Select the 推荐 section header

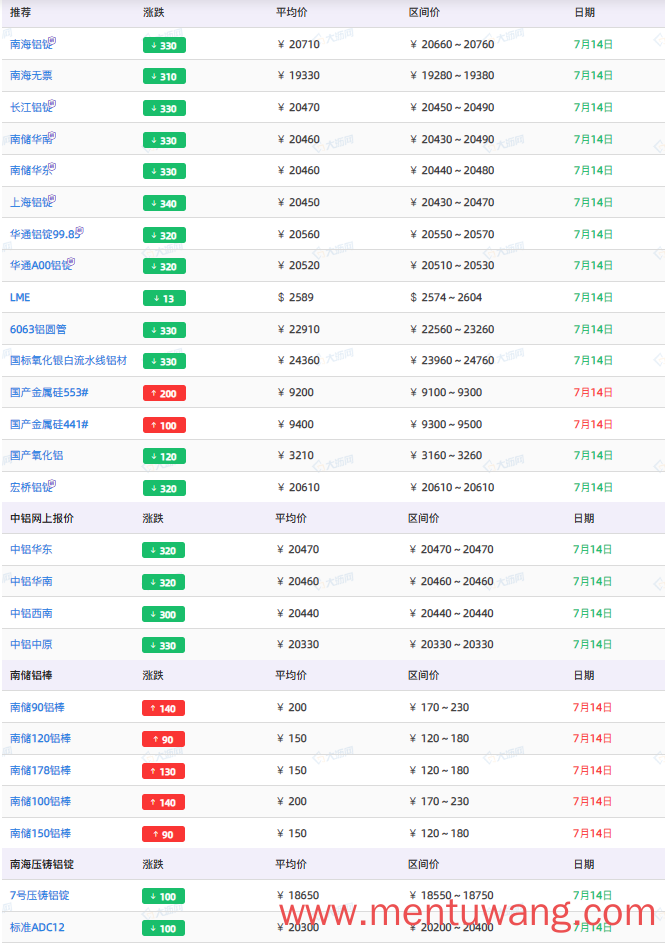[x=20, y=13]
